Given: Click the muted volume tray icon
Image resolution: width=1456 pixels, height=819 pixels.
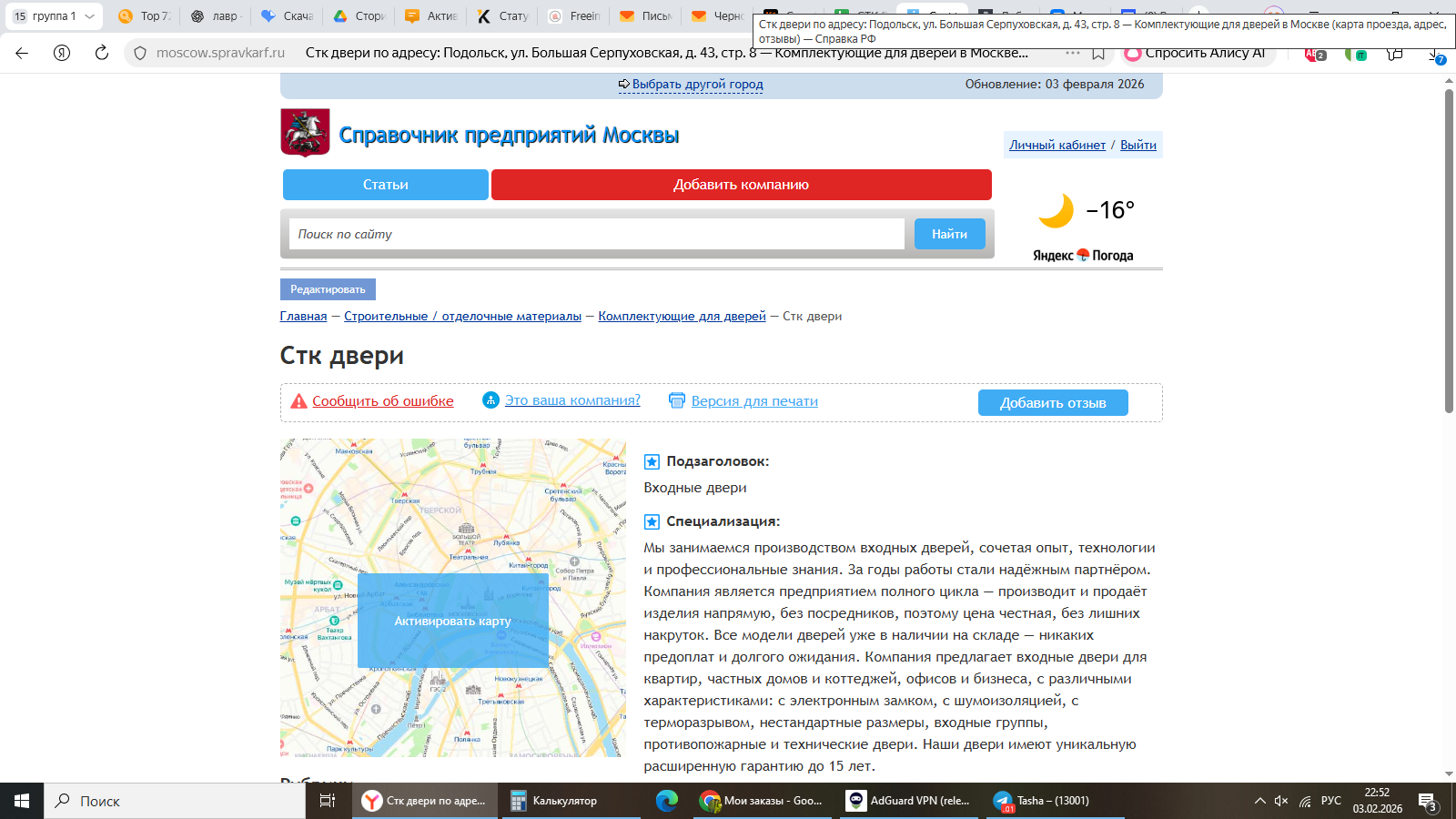Looking at the screenshot, I should pos(1281,801).
